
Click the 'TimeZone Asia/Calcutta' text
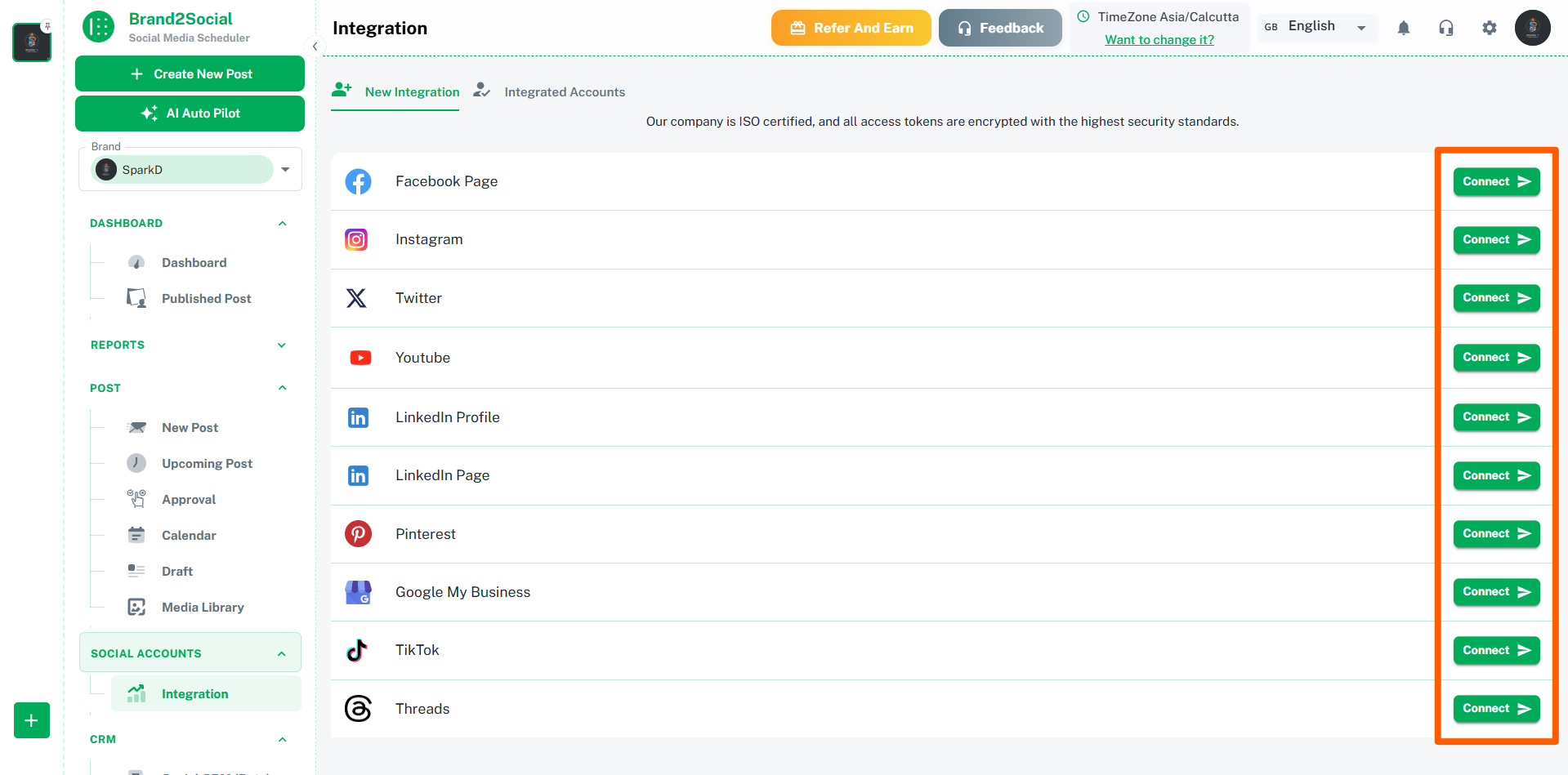(1168, 16)
